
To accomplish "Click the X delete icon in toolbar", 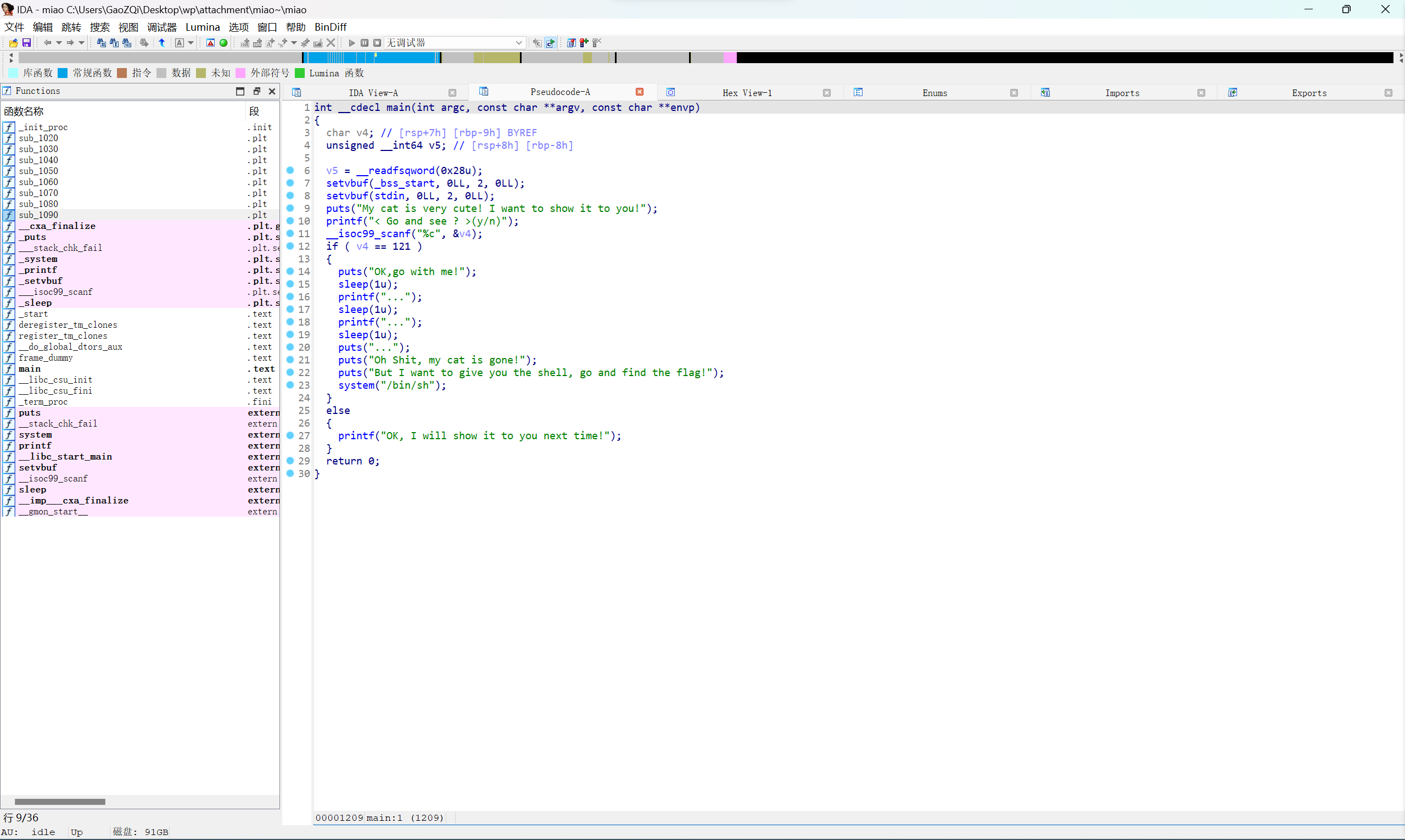I will (x=331, y=43).
